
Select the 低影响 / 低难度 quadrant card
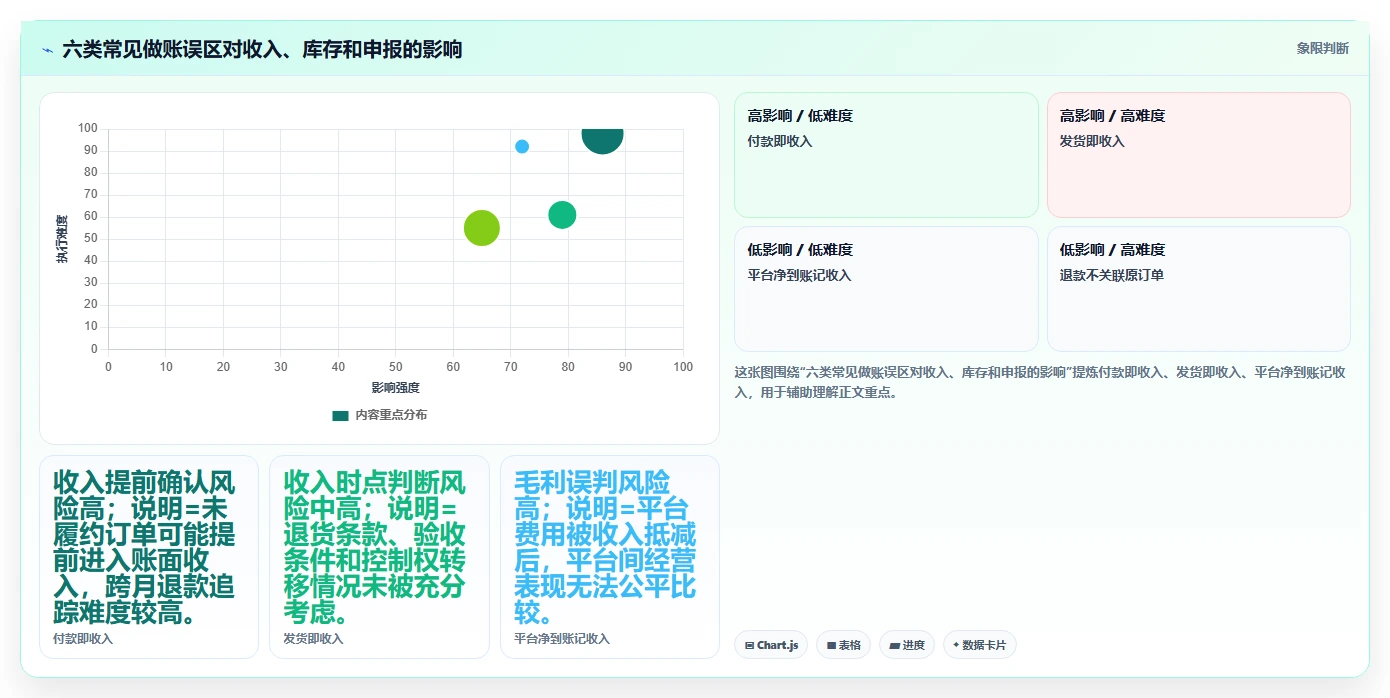tap(886, 289)
